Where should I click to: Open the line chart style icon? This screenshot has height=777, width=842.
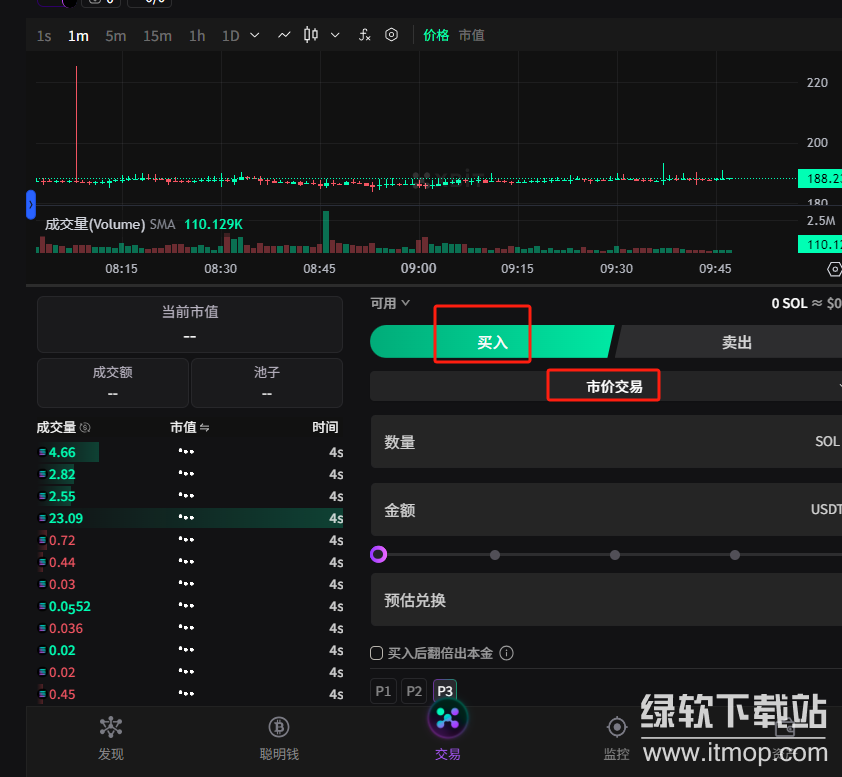[284, 35]
